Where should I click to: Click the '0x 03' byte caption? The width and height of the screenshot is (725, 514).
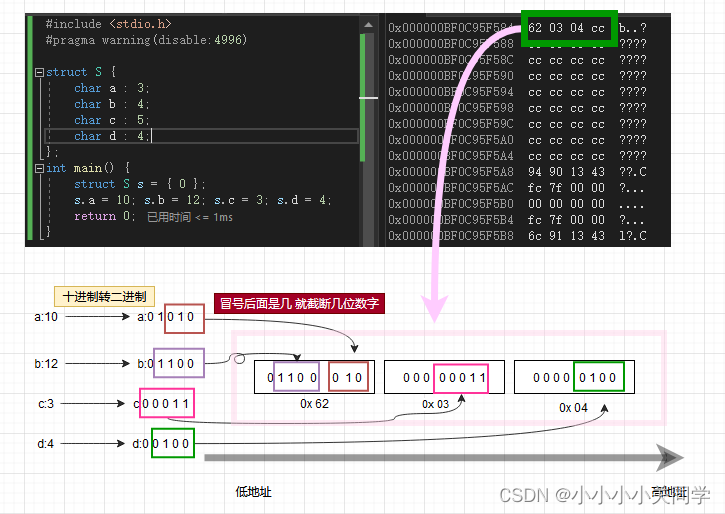(x=436, y=404)
